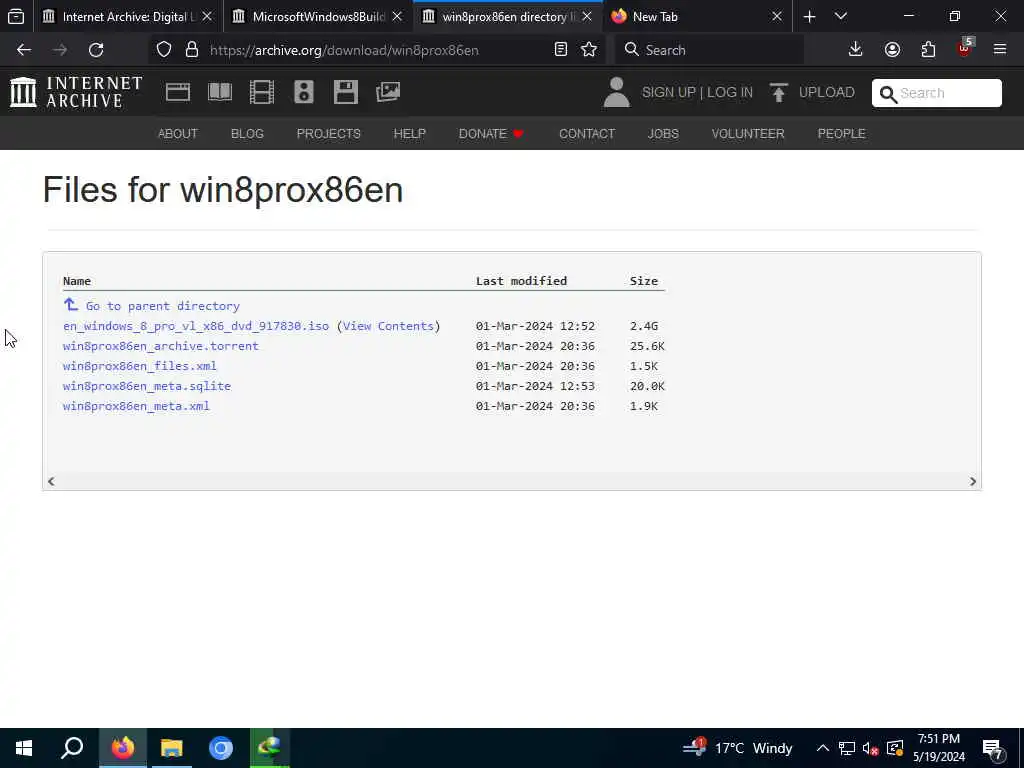The image size is (1024, 768).
Task: Open the Internet Archive texts book icon
Action: tap(220, 92)
